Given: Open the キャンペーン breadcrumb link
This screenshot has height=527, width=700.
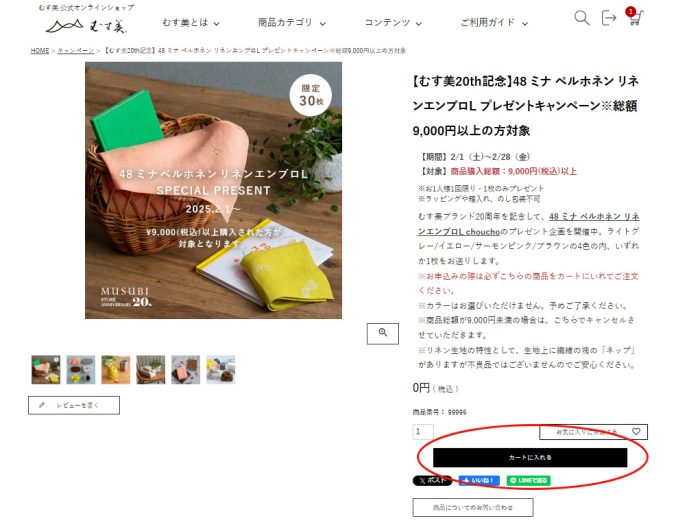Looking at the screenshot, I should click(76, 51).
